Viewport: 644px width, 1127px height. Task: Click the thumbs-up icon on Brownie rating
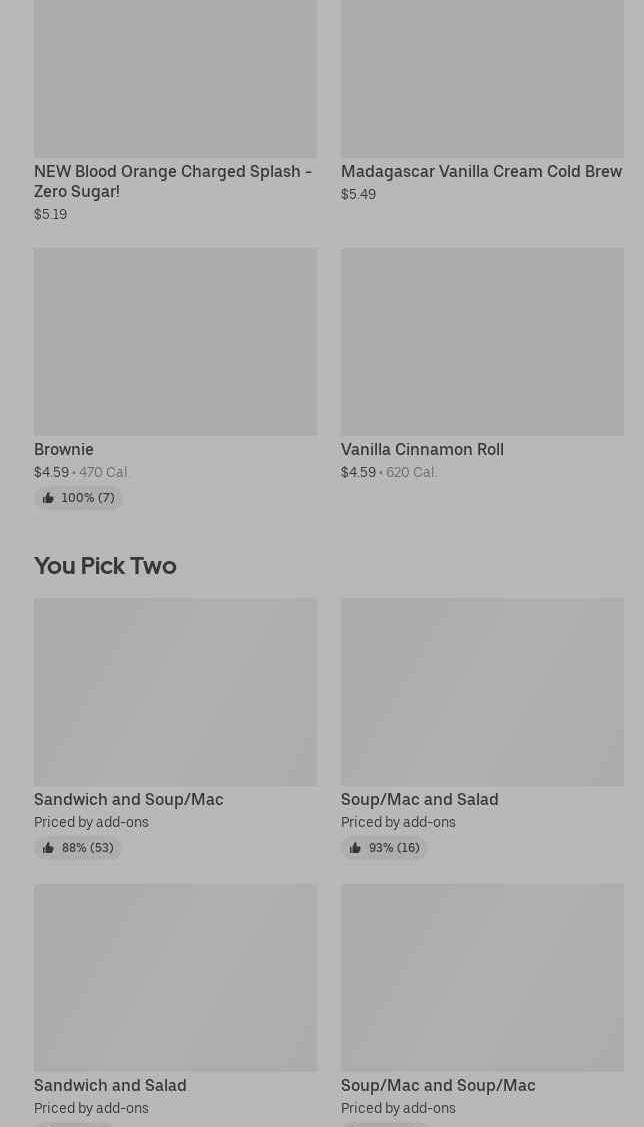tap(48, 498)
